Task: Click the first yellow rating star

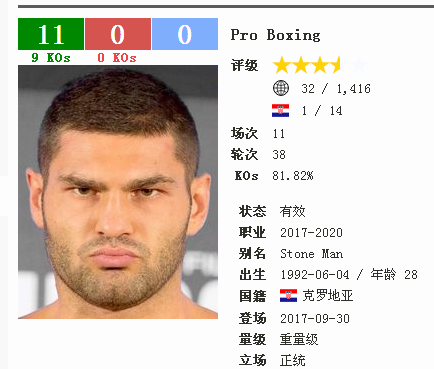Action: click(x=282, y=65)
